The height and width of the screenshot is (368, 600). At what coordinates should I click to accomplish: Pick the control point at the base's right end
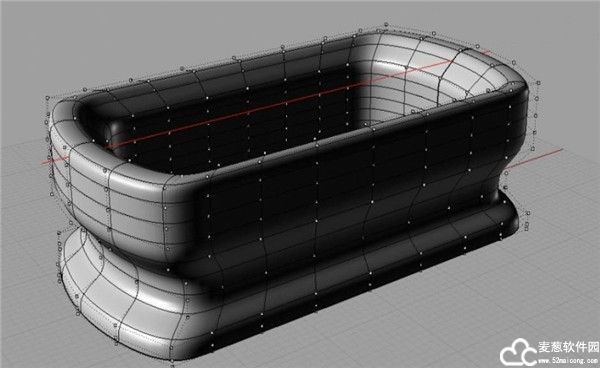coord(528,213)
